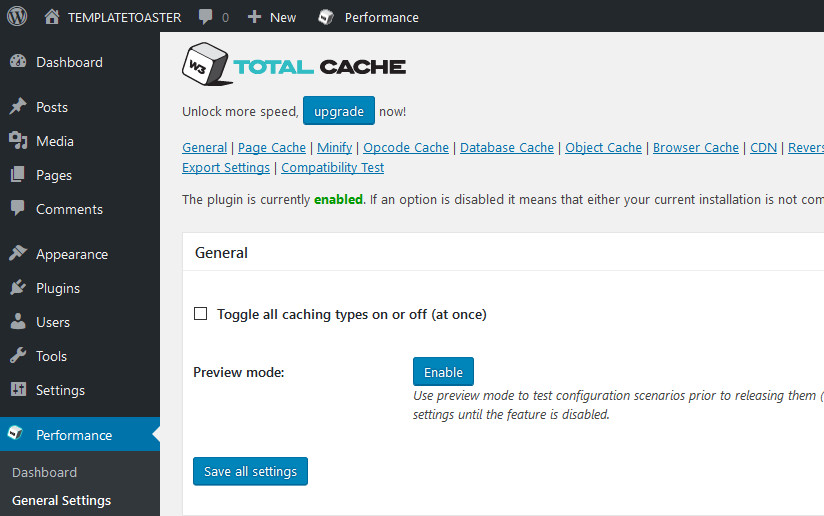Collapse the Performance menu arrow
Screen dimensions: 824x516
click(x=154, y=435)
